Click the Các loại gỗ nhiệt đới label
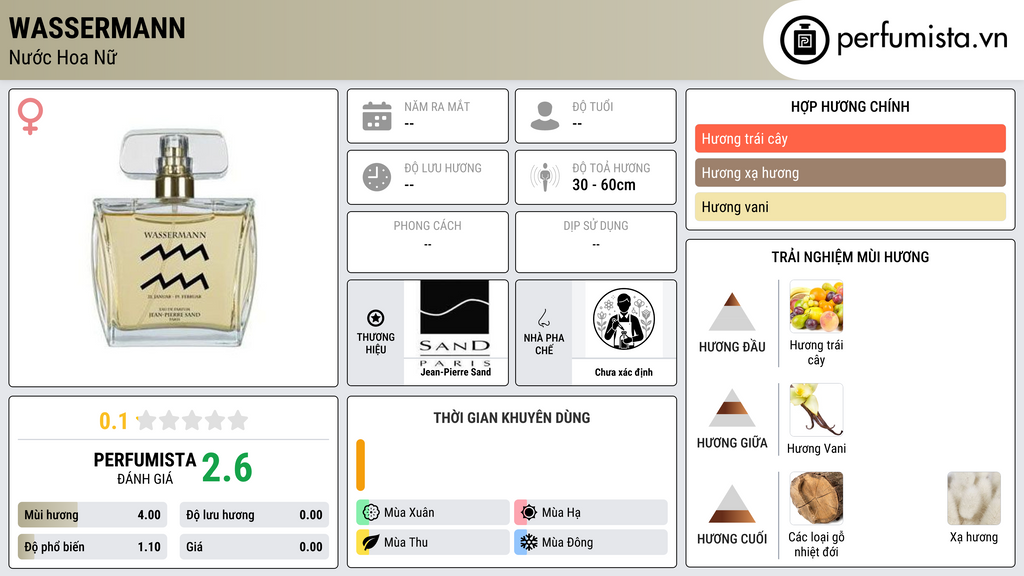 point(816,544)
